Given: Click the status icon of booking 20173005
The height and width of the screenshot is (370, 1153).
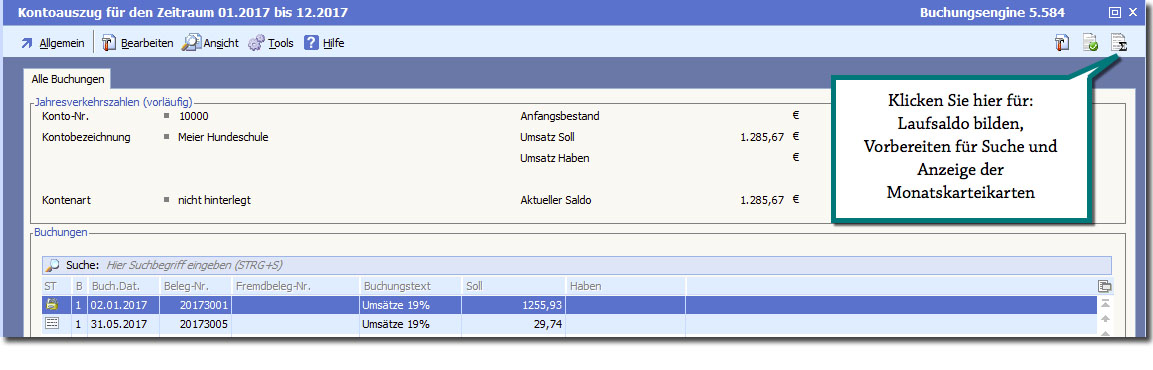Looking at the screenshot, I should pos(51,323).
